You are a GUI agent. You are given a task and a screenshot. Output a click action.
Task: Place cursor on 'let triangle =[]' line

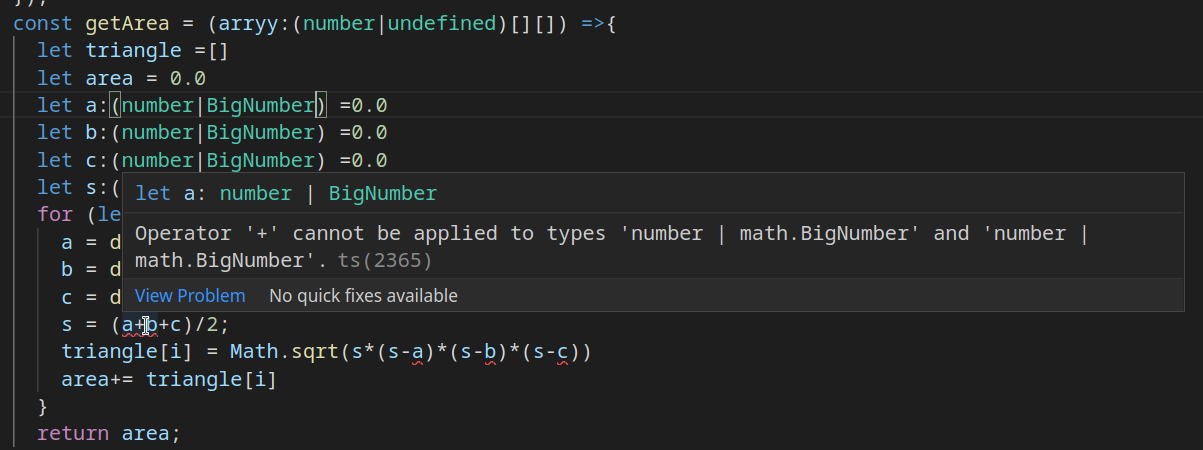(x=133, y=50)
